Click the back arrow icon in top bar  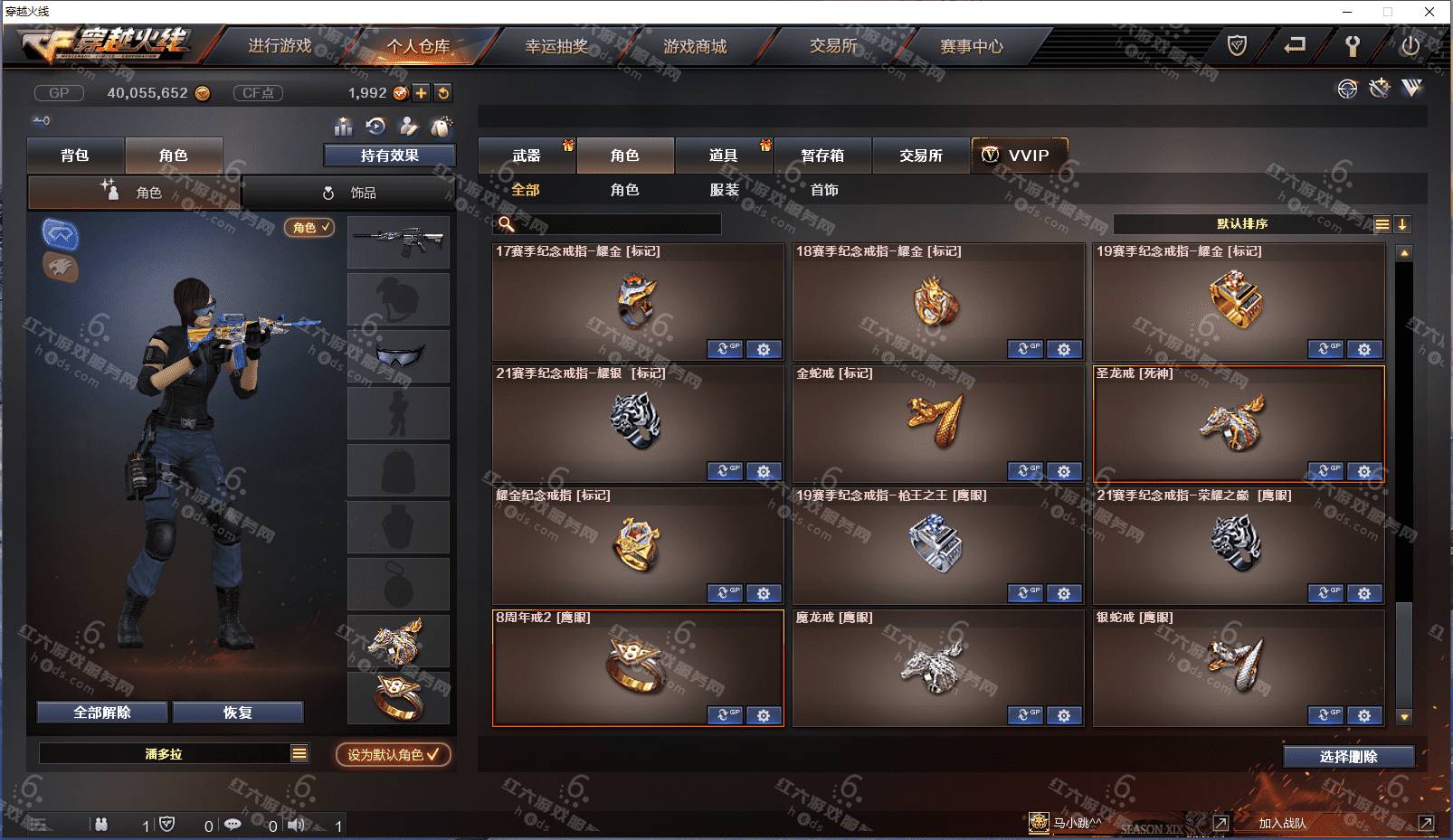click(x=1295, y=45)
